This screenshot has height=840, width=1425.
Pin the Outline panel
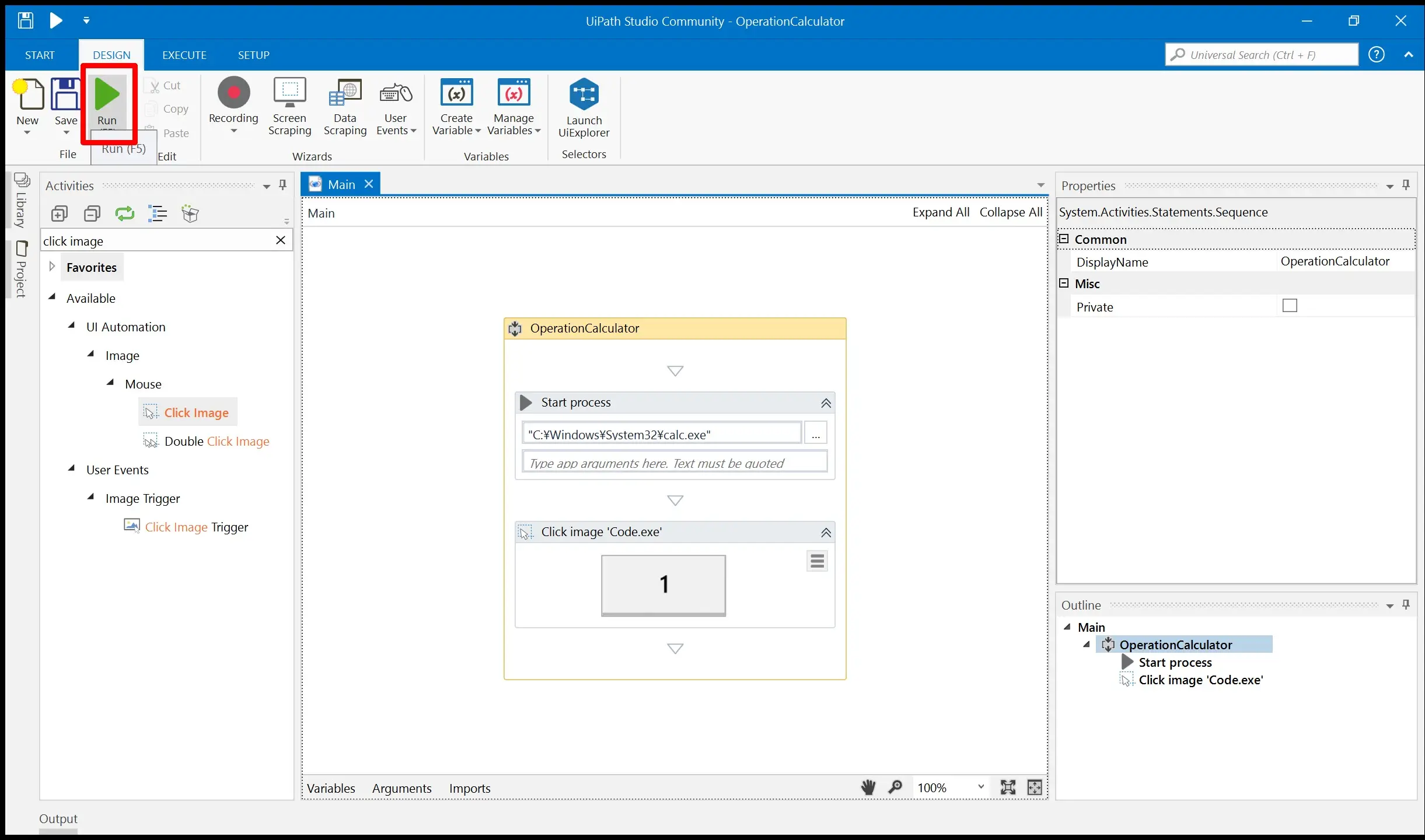point(1406,604)
